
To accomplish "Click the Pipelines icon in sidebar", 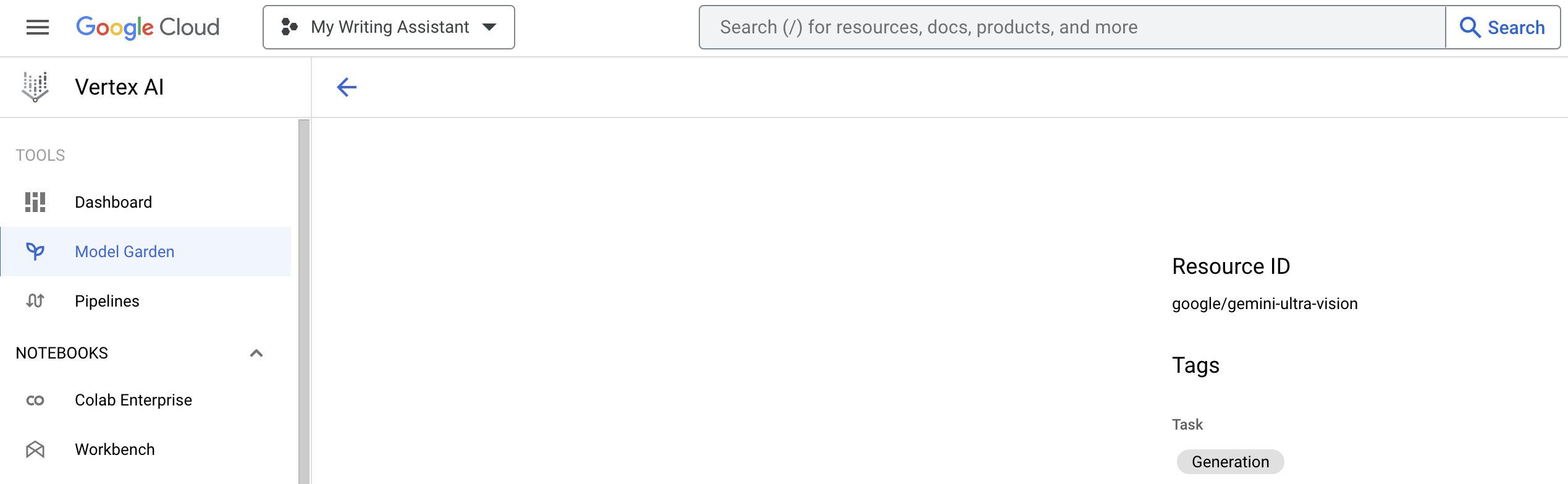I will coord(35,301).
